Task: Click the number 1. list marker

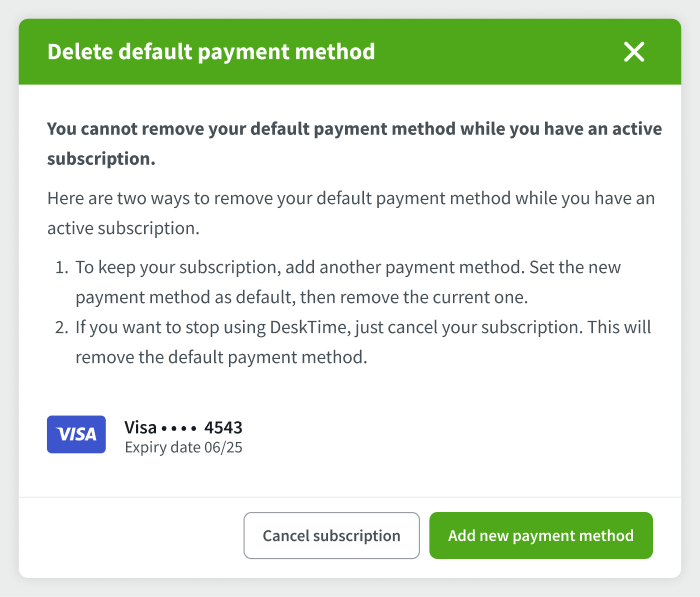Action: 62,267
